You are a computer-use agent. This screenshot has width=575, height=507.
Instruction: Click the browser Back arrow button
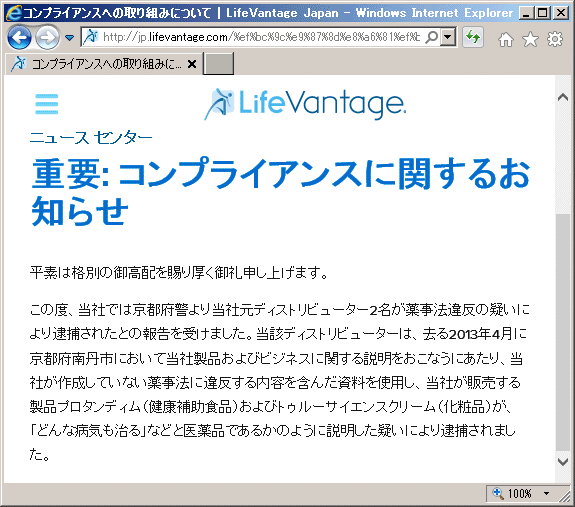19,37
